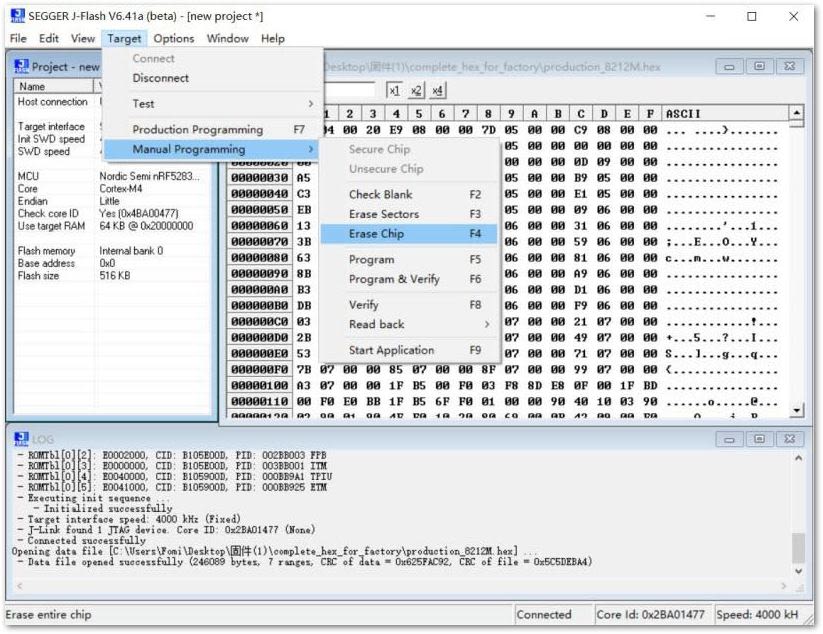This screenshot has width=823, height=634.
Task: Click the ASCII column header
Action: (725, 113)
